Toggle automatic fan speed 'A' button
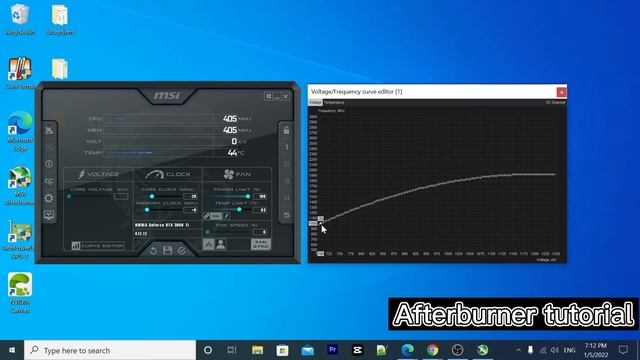This screenshot has width=640, height=360. [x=208, y=244]
